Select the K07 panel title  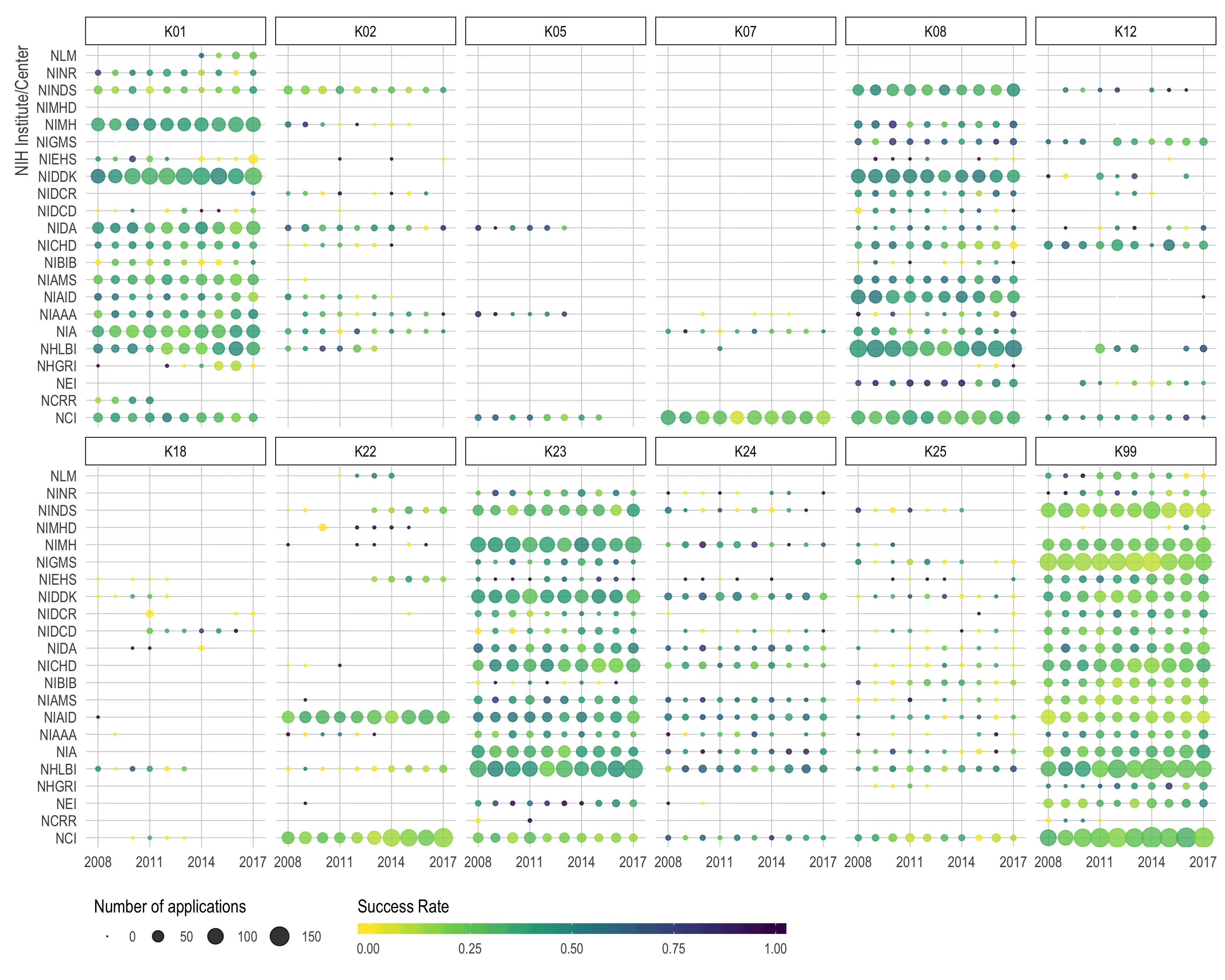tap(746, 31)
